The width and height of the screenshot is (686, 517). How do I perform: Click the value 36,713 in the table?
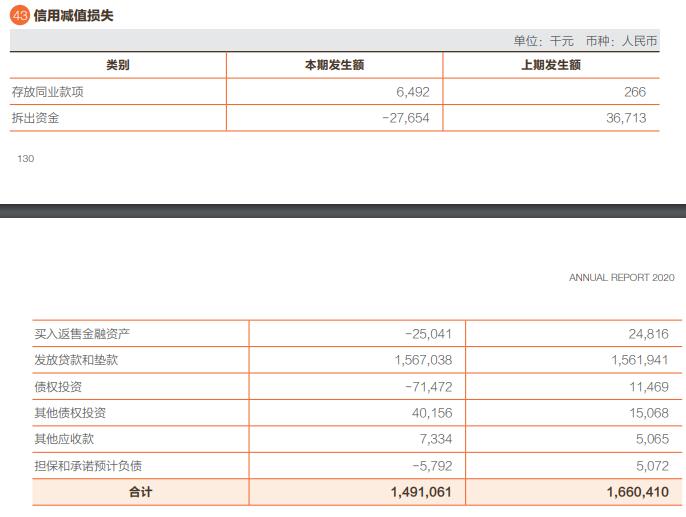click(625, 118)
